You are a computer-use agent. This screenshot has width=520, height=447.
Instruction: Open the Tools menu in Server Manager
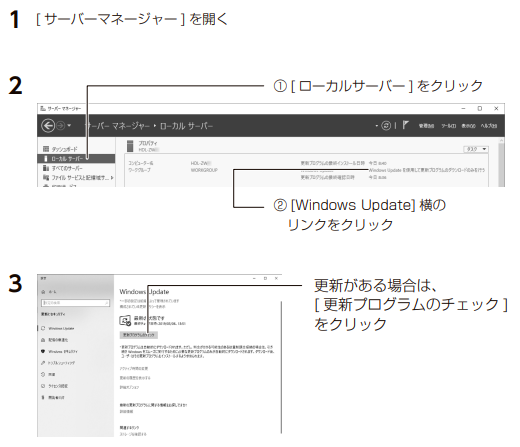[x=448, y=126]
